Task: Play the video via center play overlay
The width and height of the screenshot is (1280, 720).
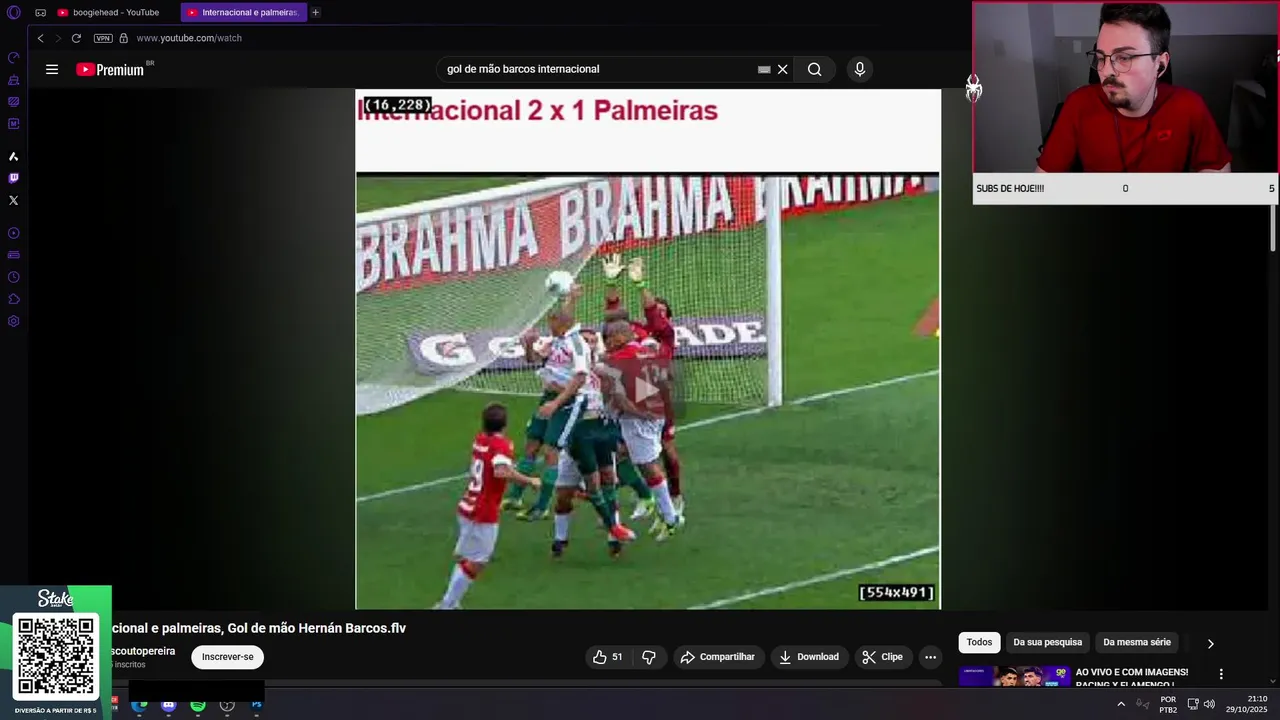Action: tap(647, 390)
